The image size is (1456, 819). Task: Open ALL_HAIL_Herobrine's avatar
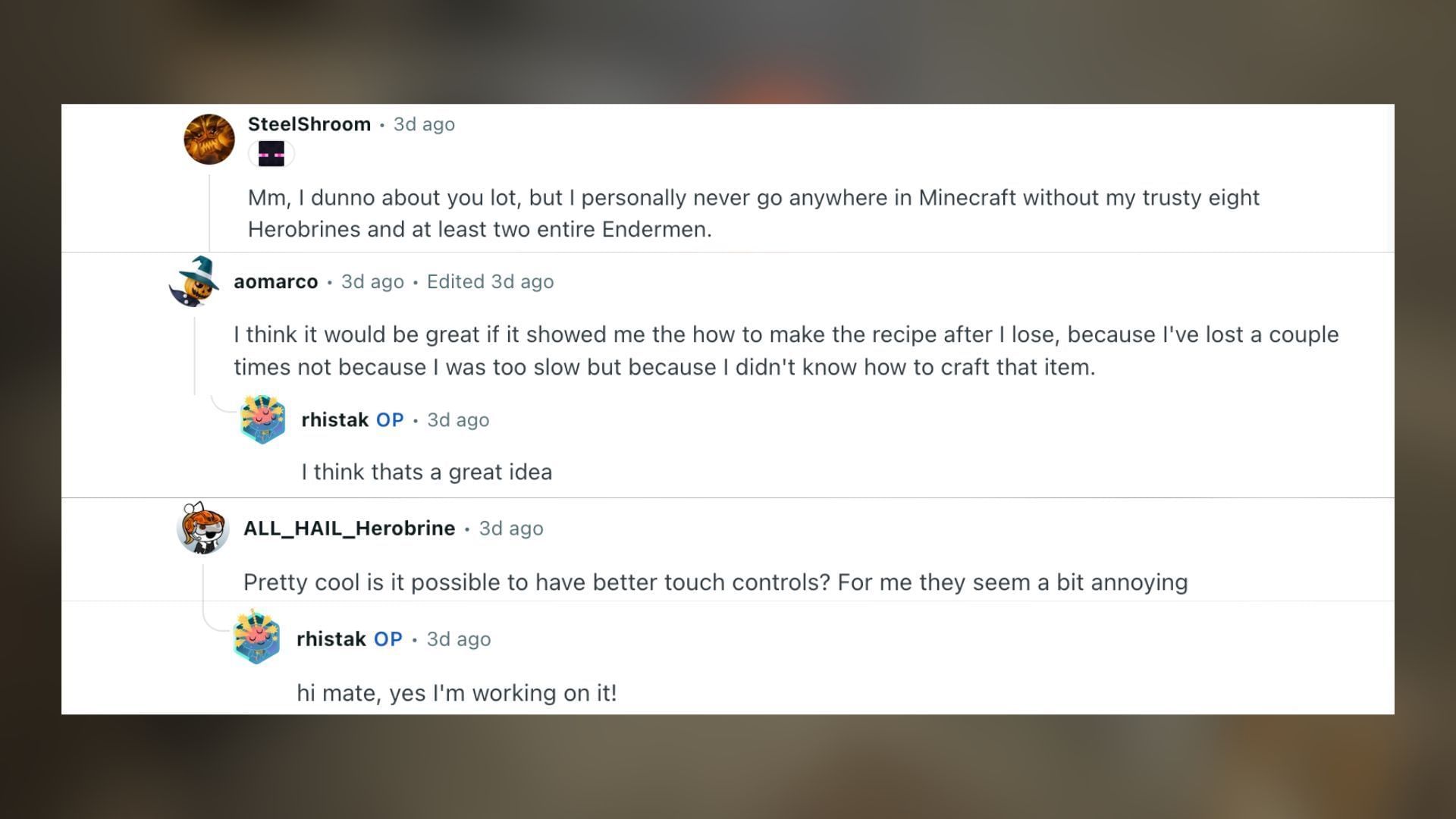202,528
